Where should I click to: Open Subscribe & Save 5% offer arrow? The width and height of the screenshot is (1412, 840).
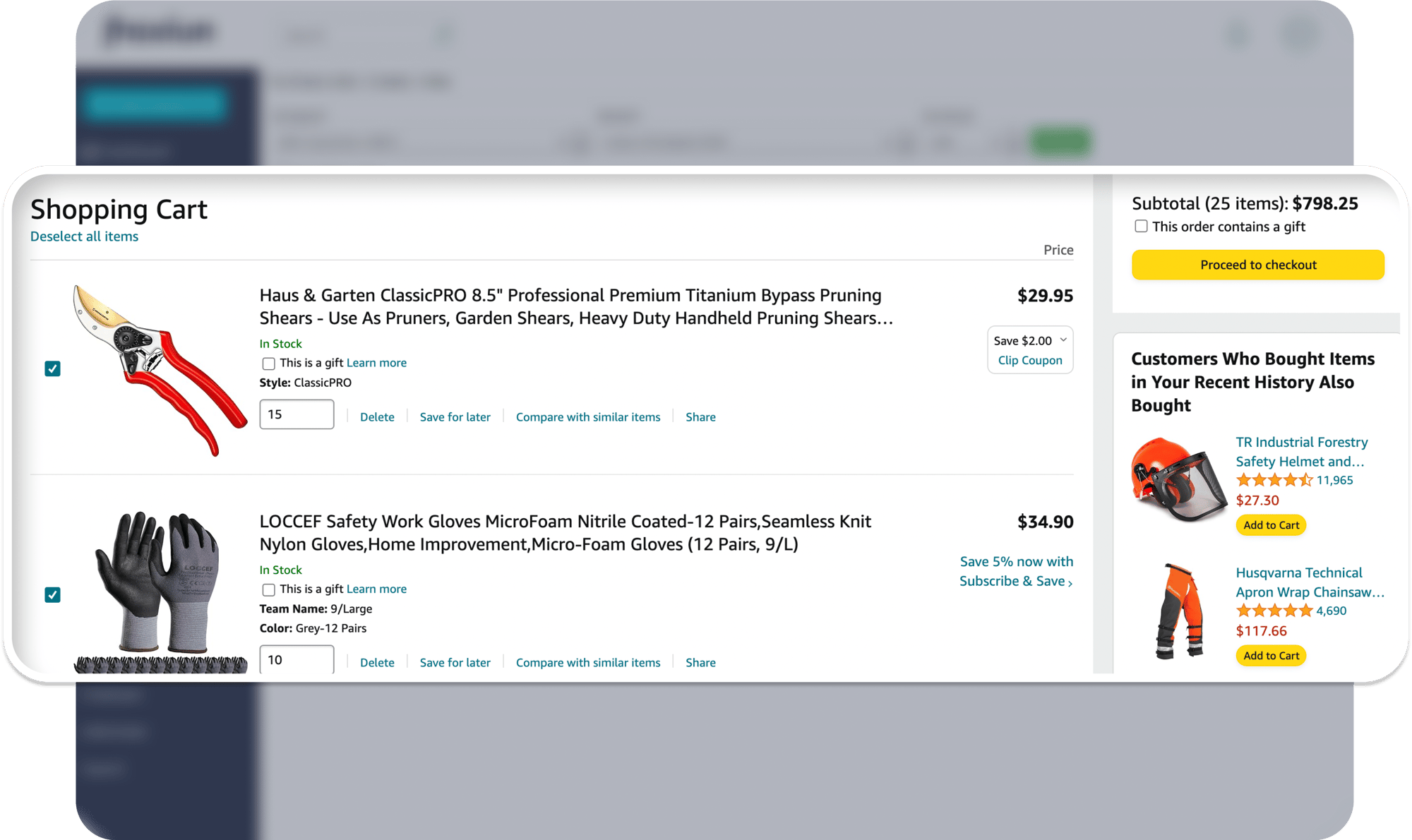click(1070, 582)
